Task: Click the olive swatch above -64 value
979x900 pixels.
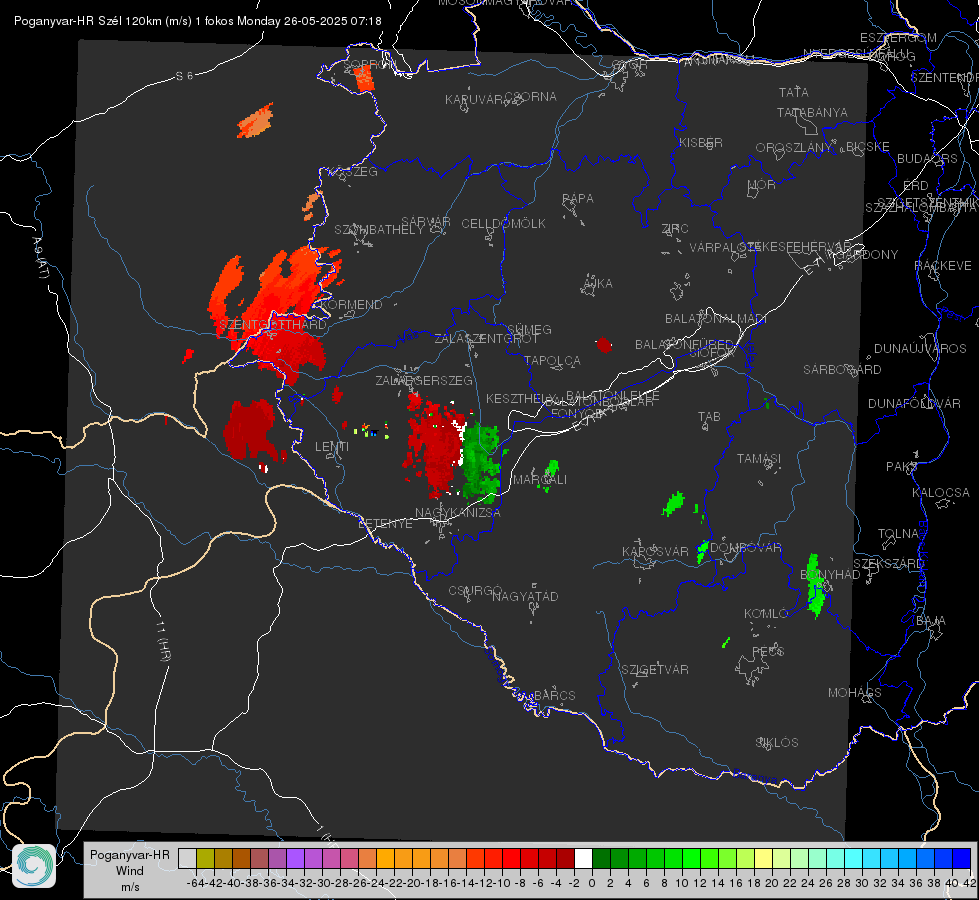Action: [x=205, y=859]
